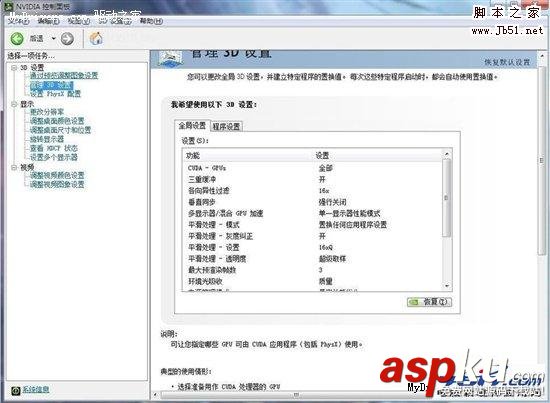The image size is (550, 403).
Task: Click the settings list scroll-up arrow
Action: [447, 154]
